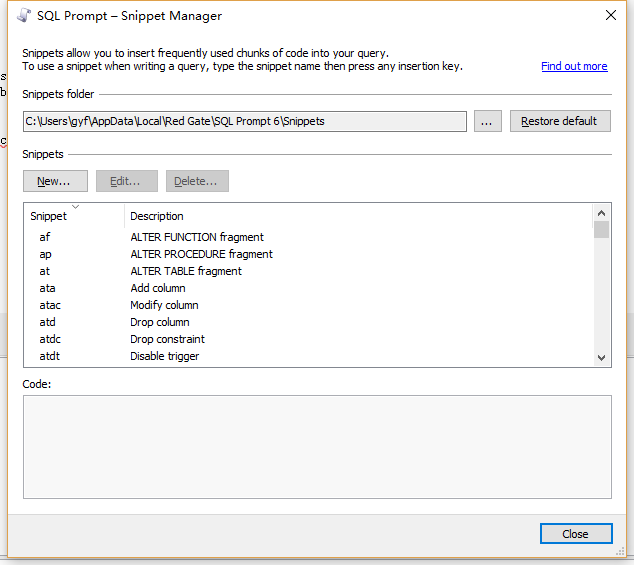The image size is (634, 565).
Task: Click the ALTER PROCEDURE fragment description
Action: 201,254
